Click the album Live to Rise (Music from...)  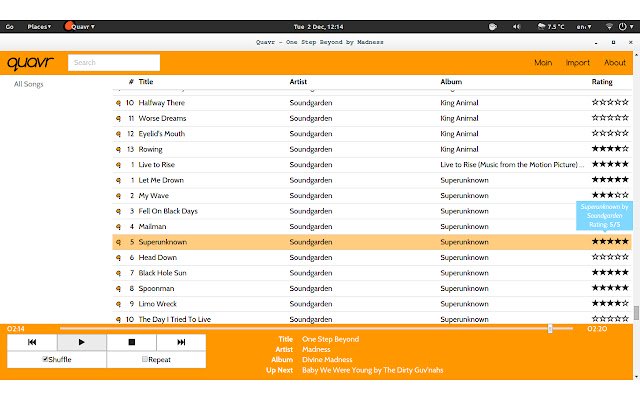point(512,165)
